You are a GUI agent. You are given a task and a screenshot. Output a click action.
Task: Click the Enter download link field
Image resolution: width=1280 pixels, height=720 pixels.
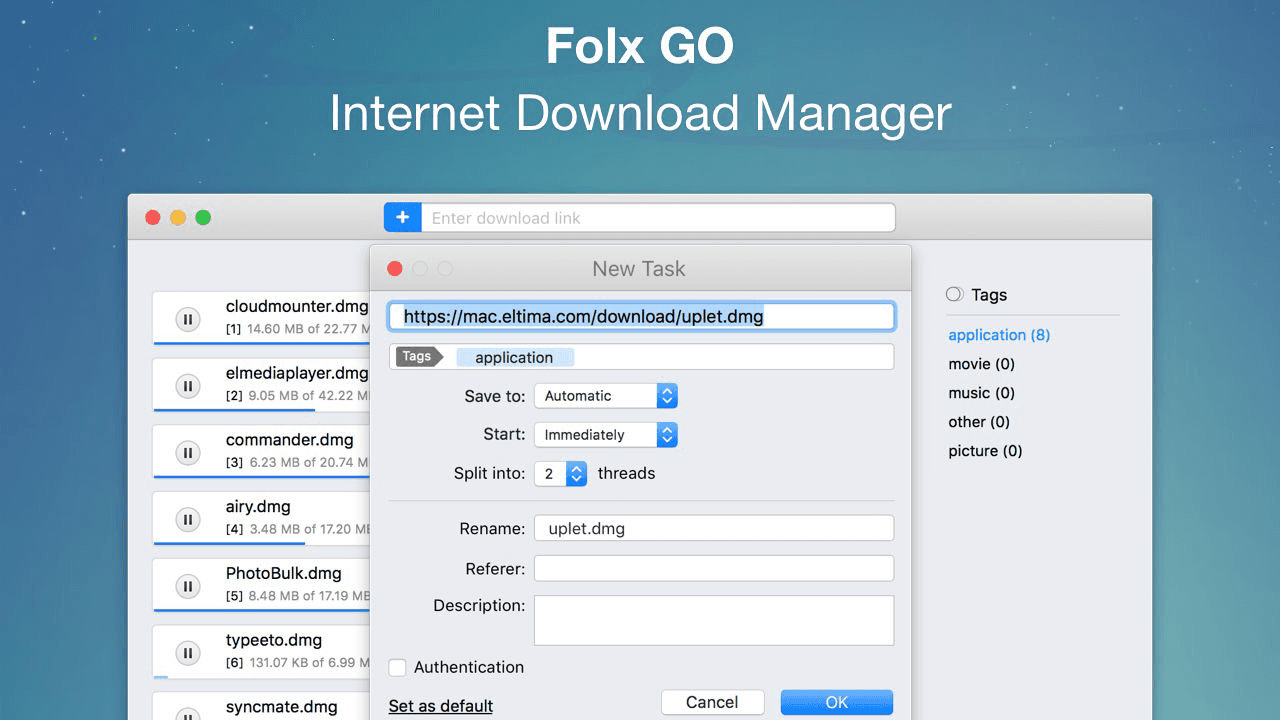click(x=658, y=218)
